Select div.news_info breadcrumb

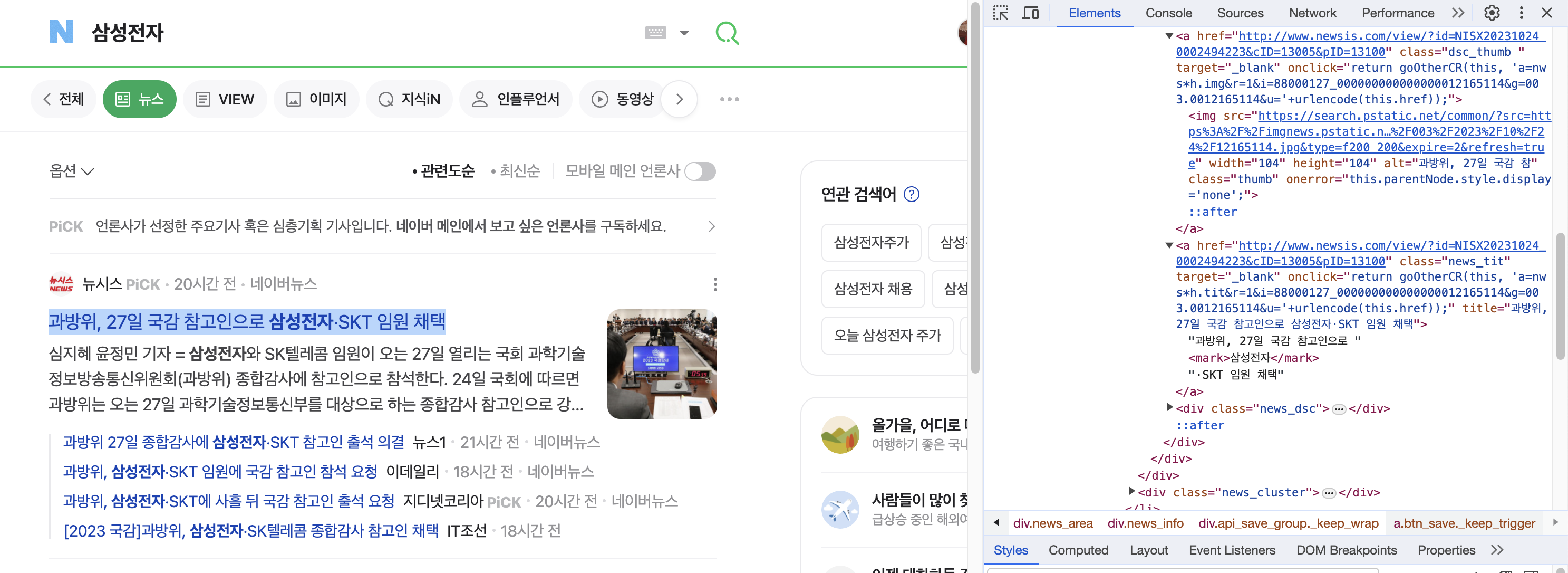click(1145, 523)
